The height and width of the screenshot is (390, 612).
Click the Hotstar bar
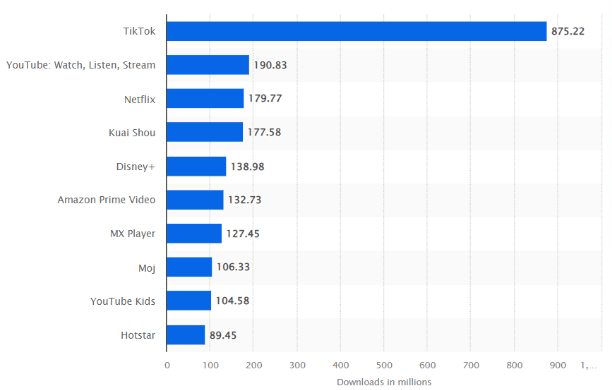pos(186,335)
